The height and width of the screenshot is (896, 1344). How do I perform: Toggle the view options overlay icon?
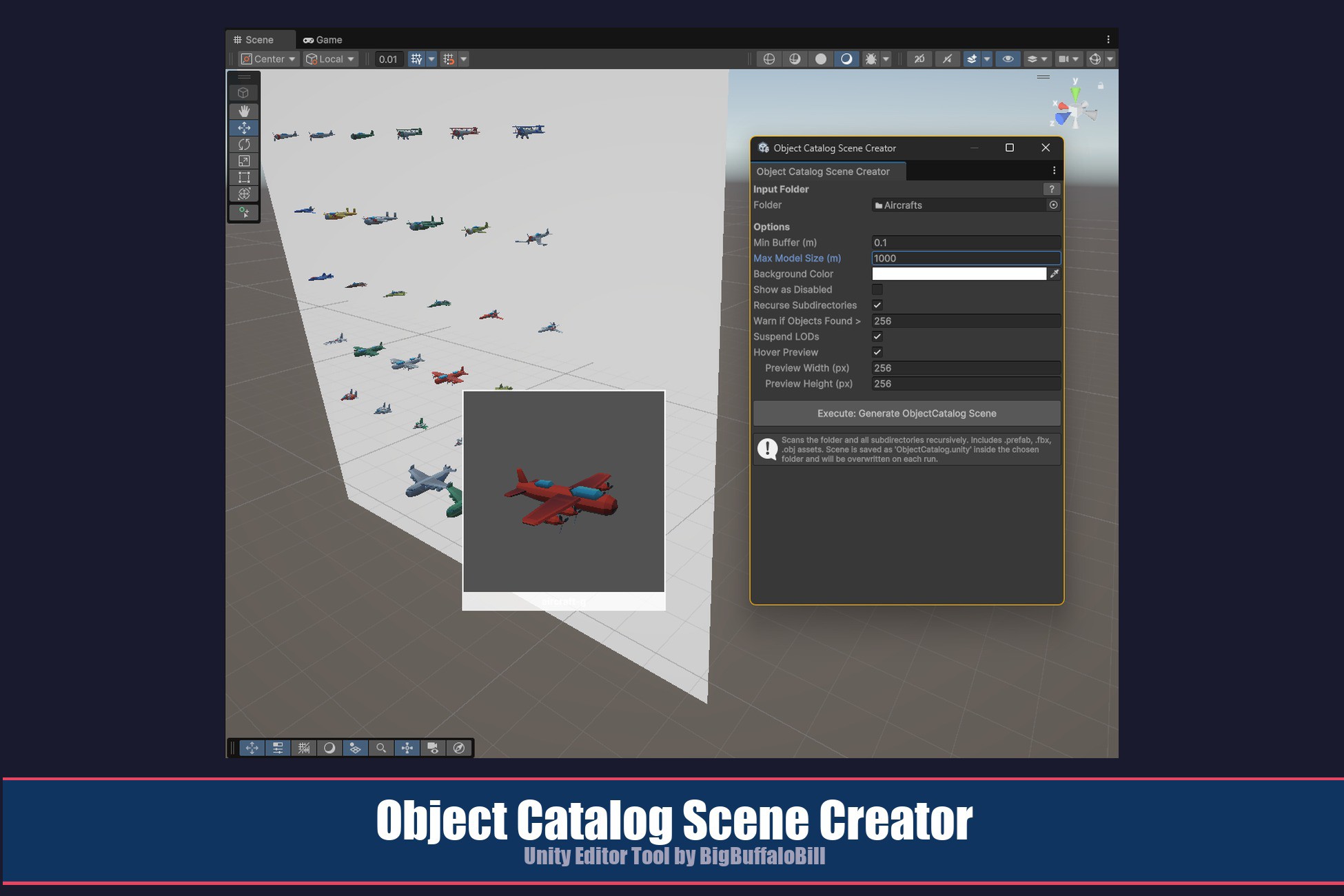pyautogui.click(x=355, y=748)
